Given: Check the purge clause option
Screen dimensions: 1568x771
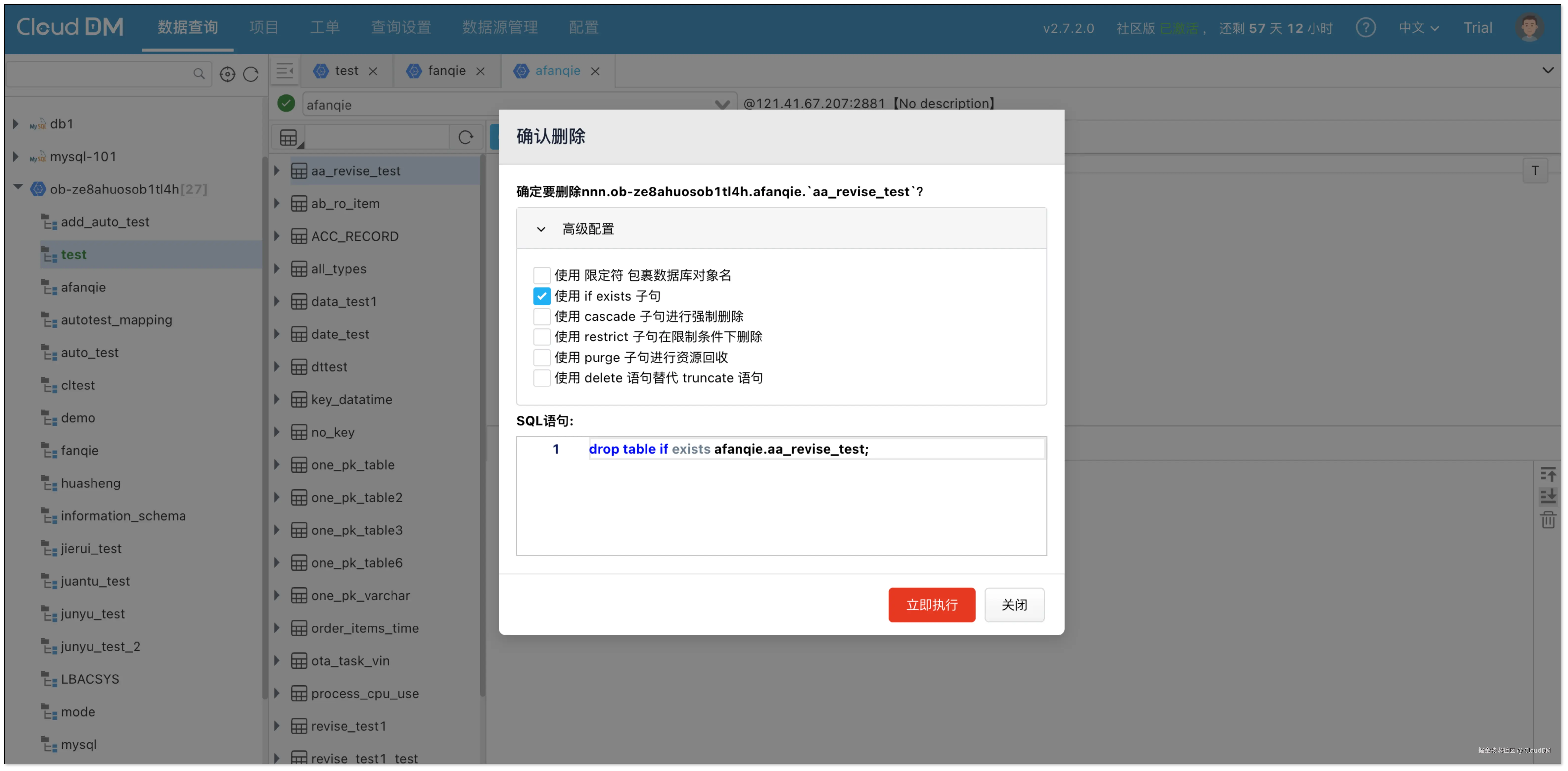Looking at the screenshot, I should tap(541, 358).
